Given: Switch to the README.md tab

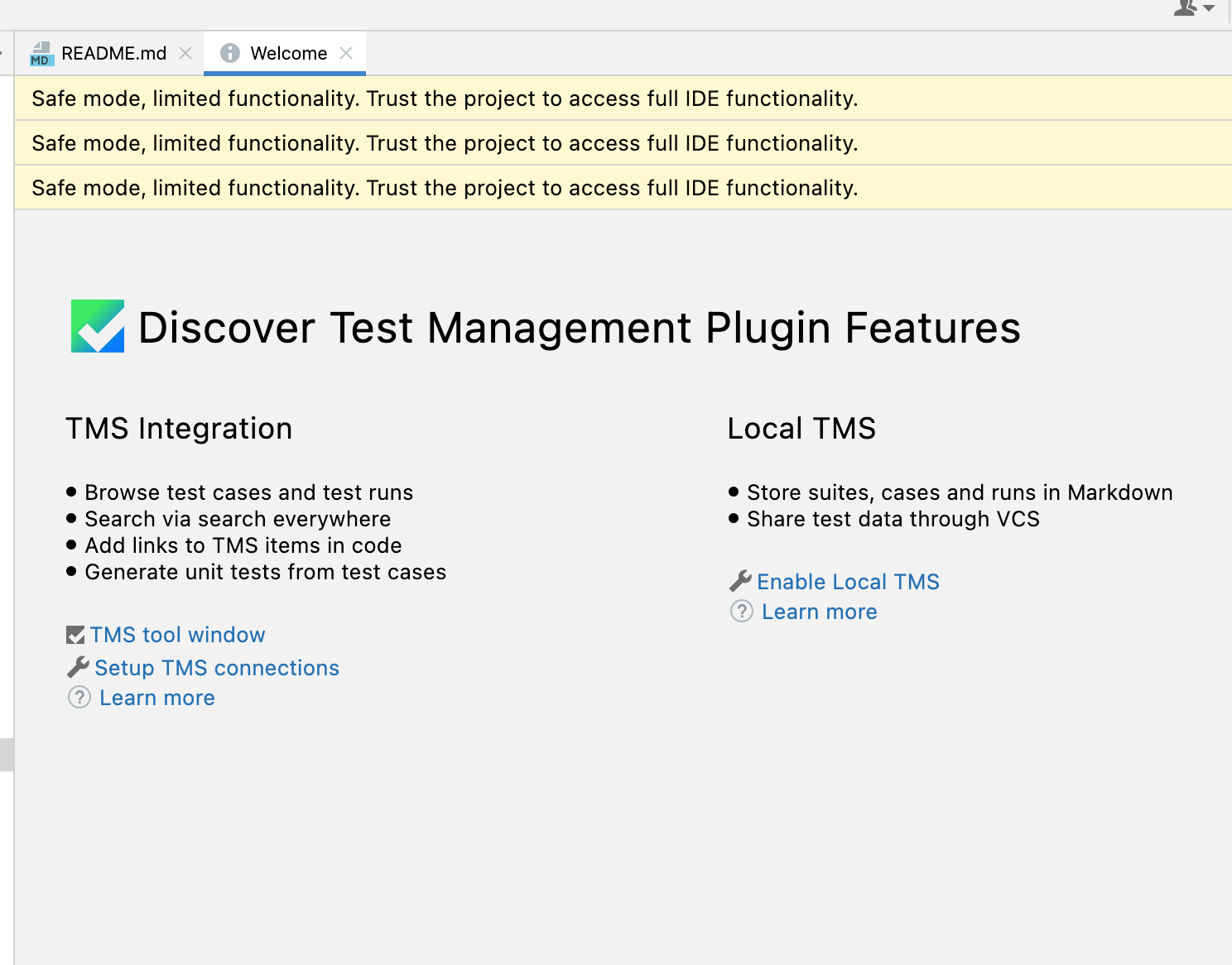Looking at the screenshot, I should [x=113, y=53].
